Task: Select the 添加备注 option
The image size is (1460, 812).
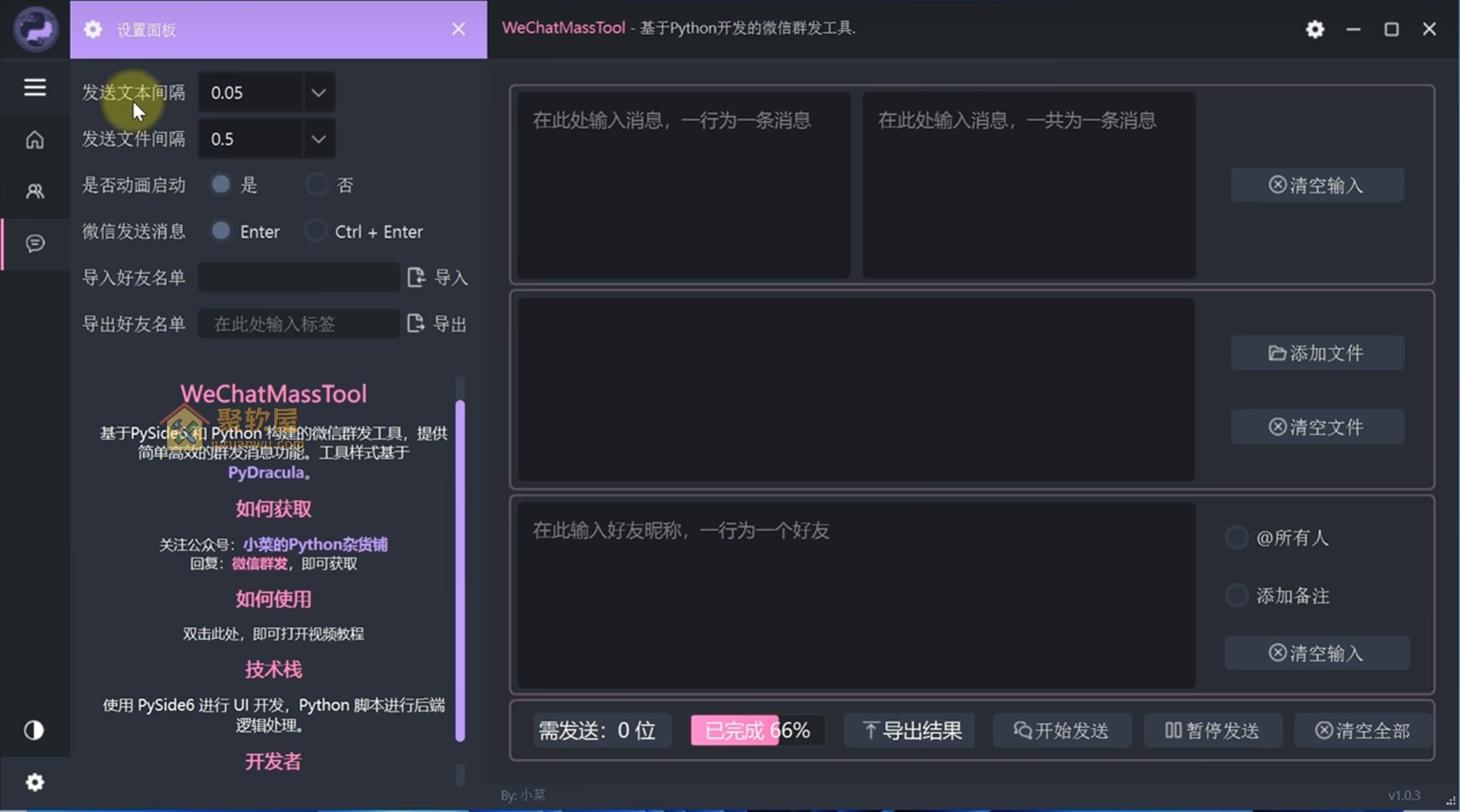Action: (1237, 595)
